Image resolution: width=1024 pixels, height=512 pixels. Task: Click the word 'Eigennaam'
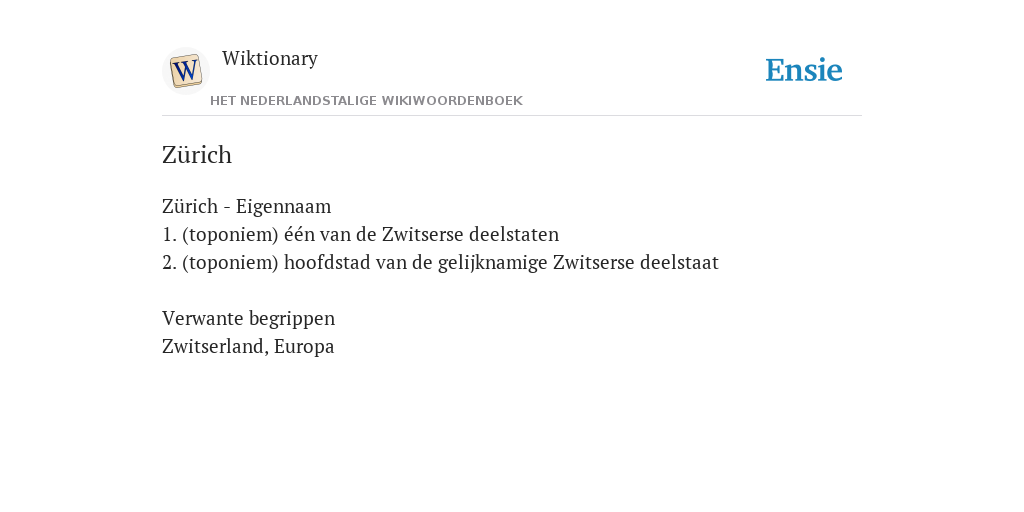(283, 207)
